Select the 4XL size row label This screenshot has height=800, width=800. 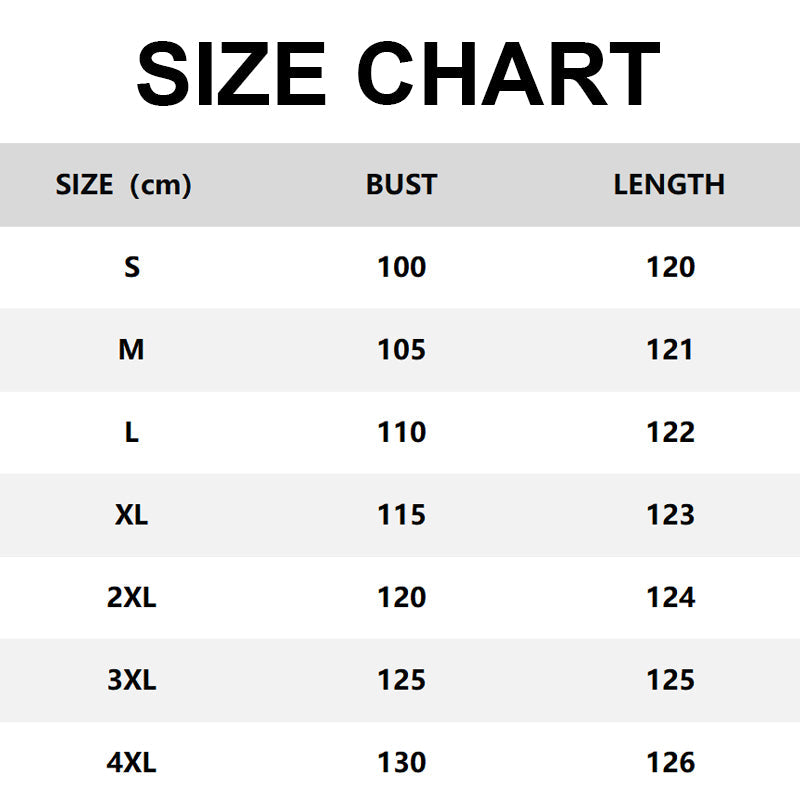click(132, 763)
